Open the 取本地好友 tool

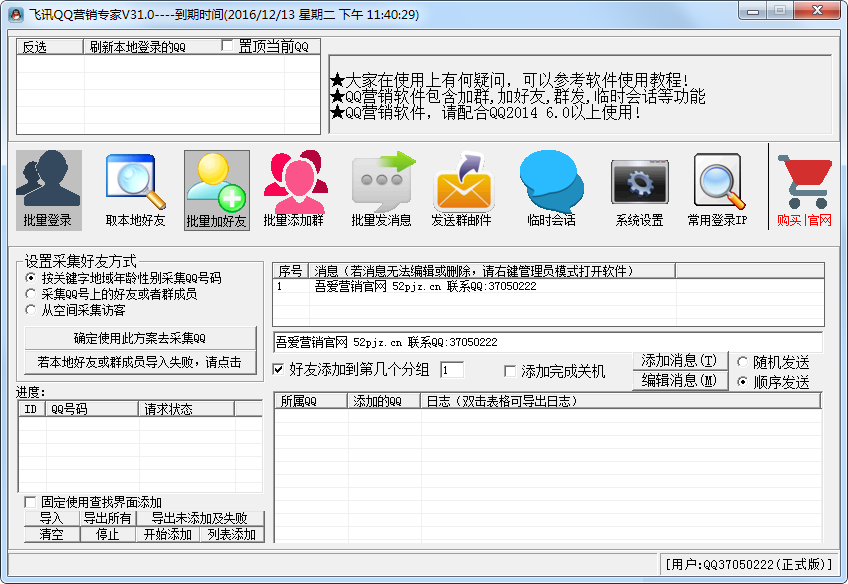135,189
